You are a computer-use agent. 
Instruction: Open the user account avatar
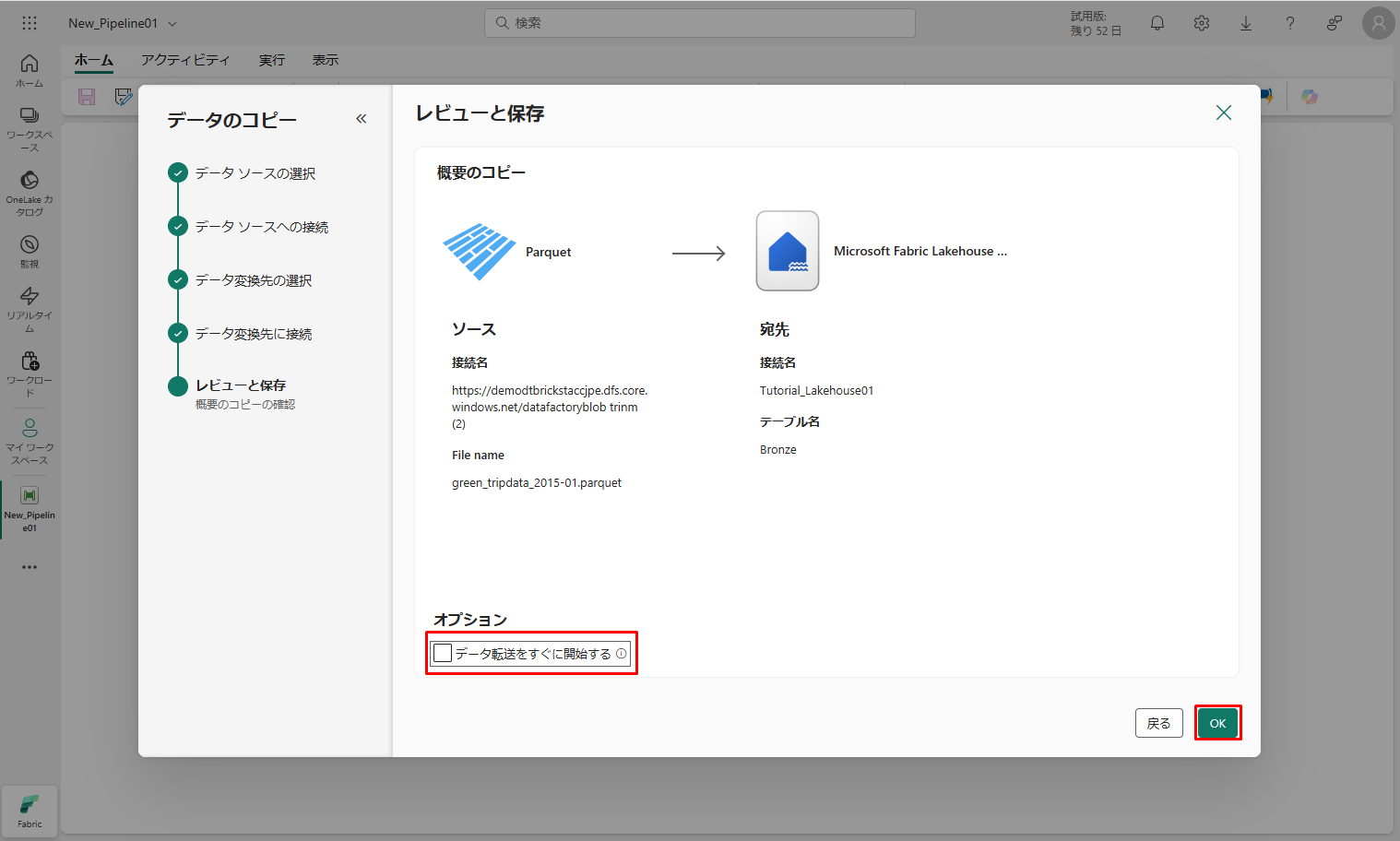click(1379, 23)
